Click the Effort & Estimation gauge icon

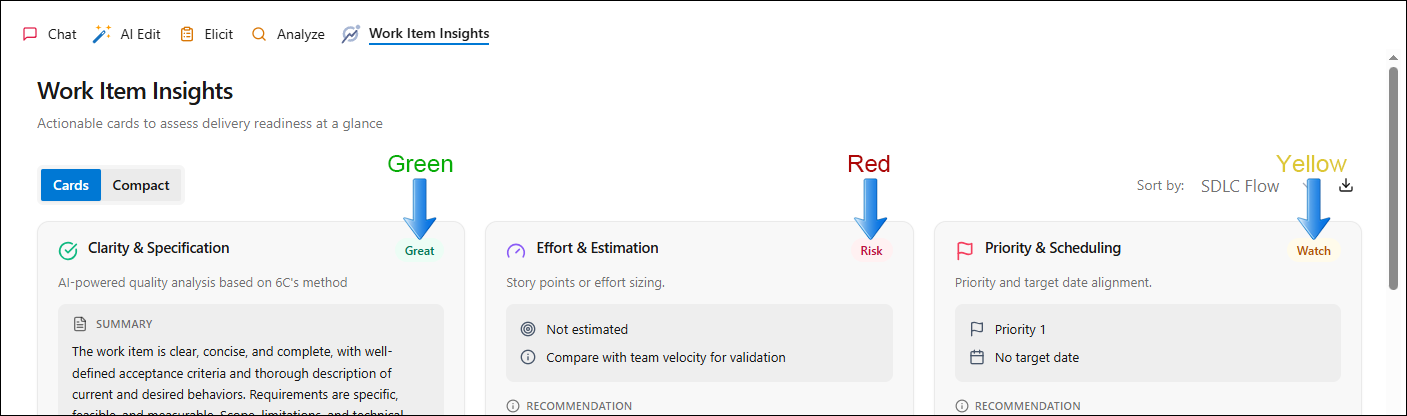(516, 250)
